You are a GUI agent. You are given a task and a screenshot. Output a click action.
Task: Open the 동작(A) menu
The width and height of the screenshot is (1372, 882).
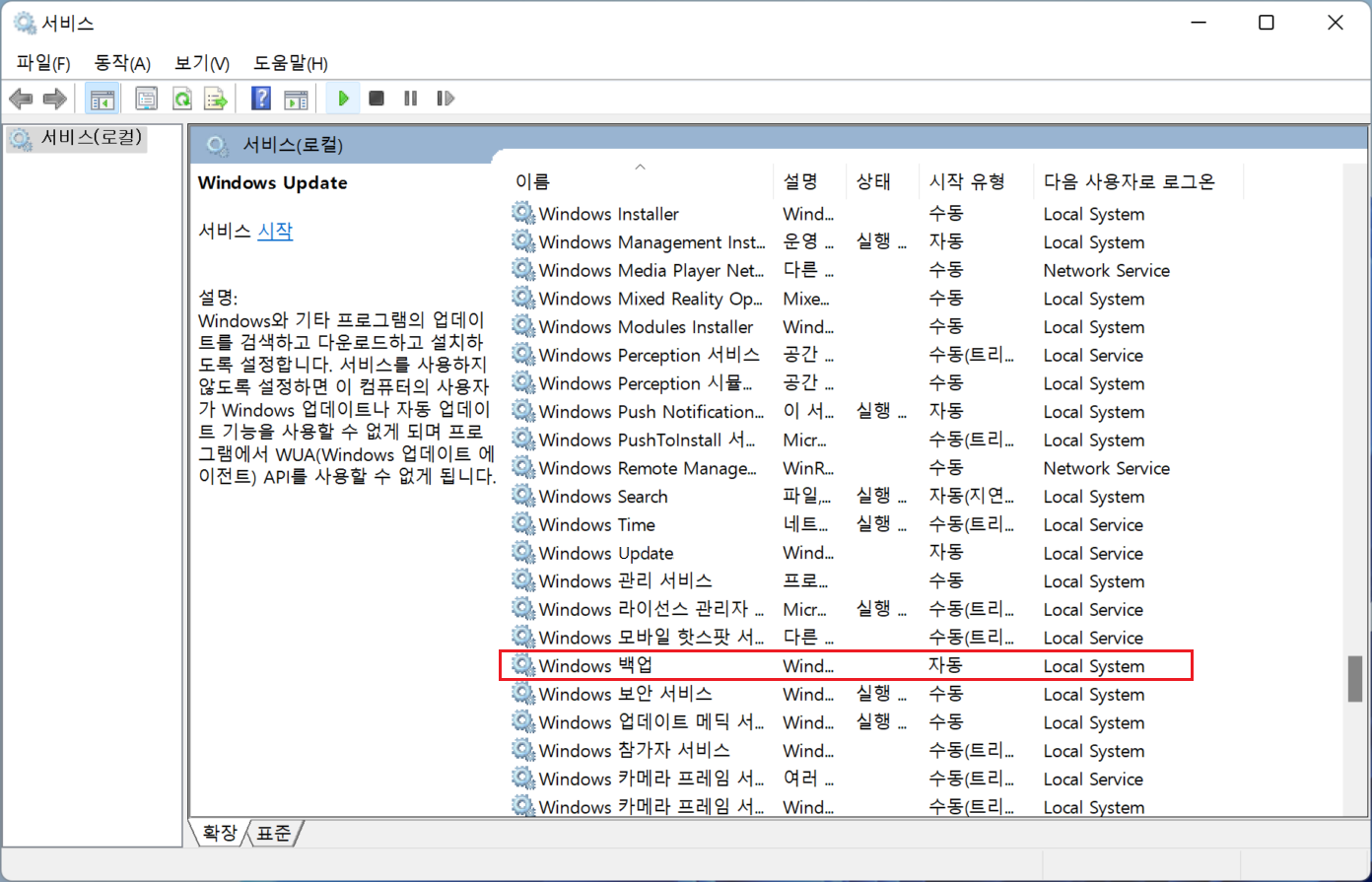pos(122,63)
